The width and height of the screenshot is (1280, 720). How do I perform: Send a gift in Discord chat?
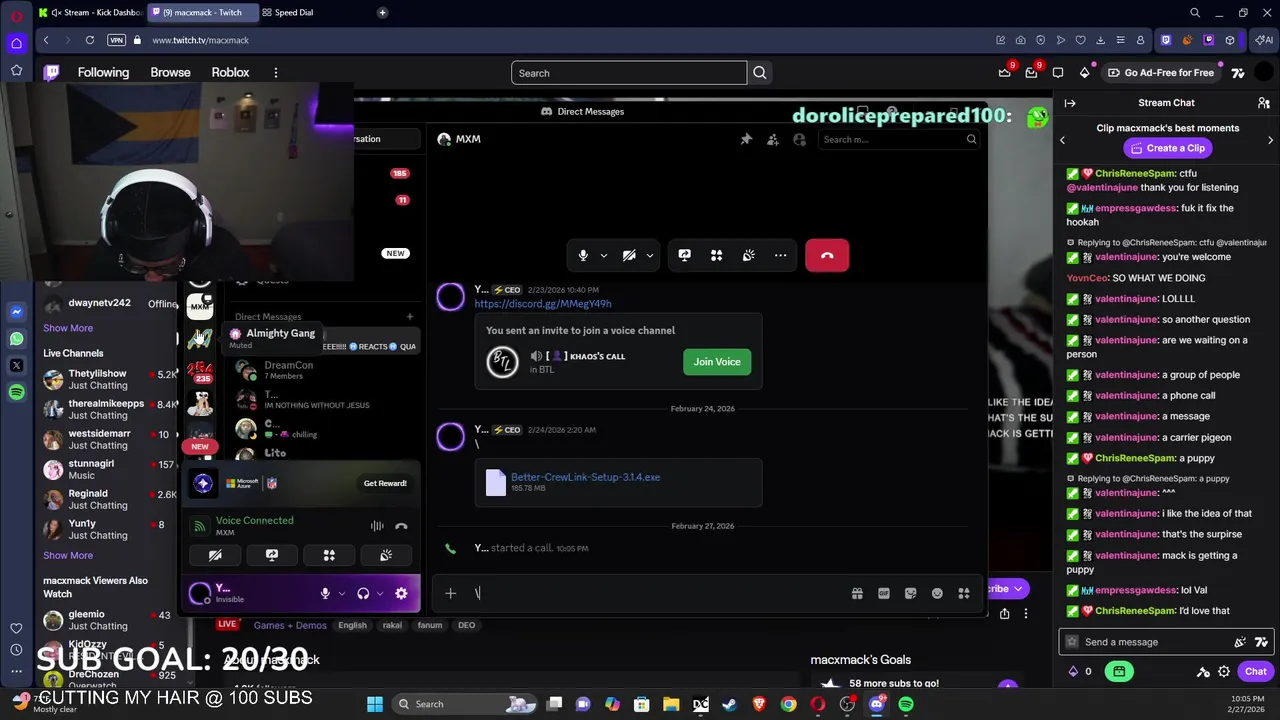coord(857,593)
